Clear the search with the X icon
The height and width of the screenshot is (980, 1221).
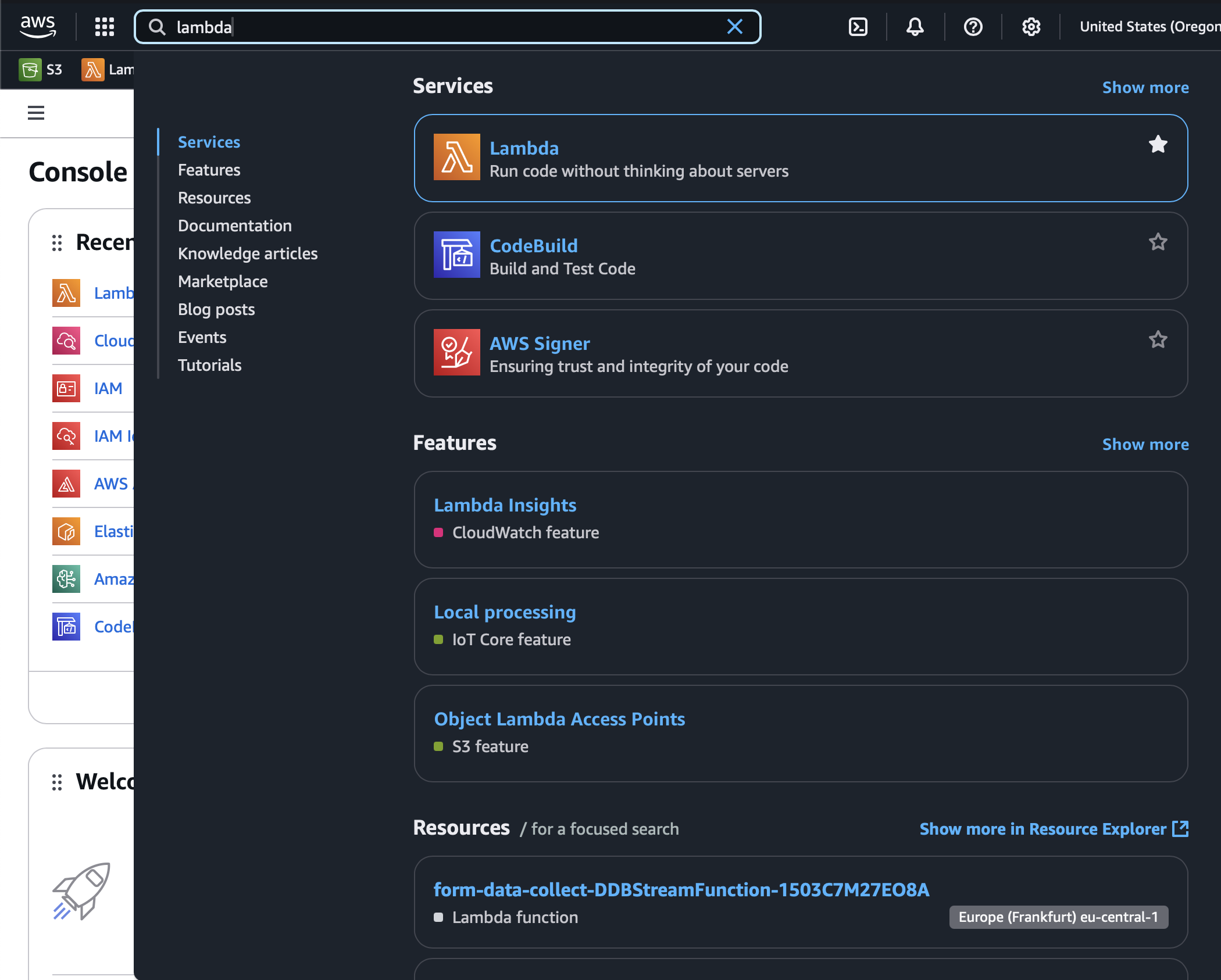point(735,27)
